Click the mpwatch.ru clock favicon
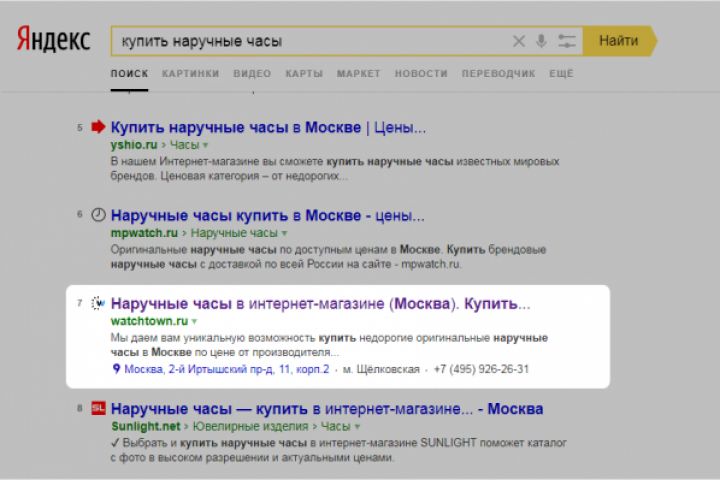The image size is (720, 480). (x=98, y=215)
